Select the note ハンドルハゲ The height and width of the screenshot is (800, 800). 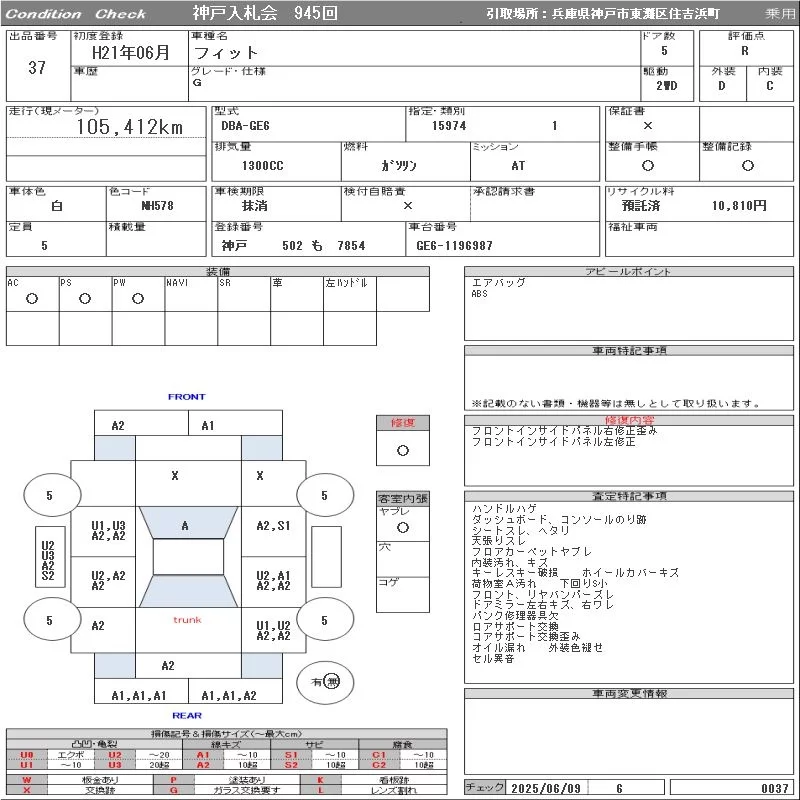[x=504, y=509]
